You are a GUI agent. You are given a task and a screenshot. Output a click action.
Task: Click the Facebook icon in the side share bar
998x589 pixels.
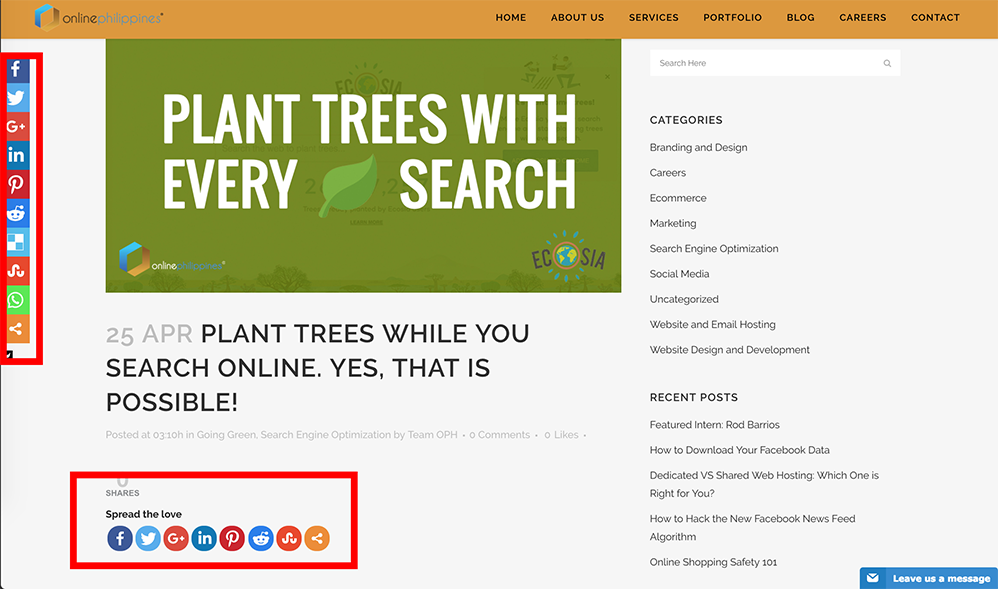coord(17,69)
